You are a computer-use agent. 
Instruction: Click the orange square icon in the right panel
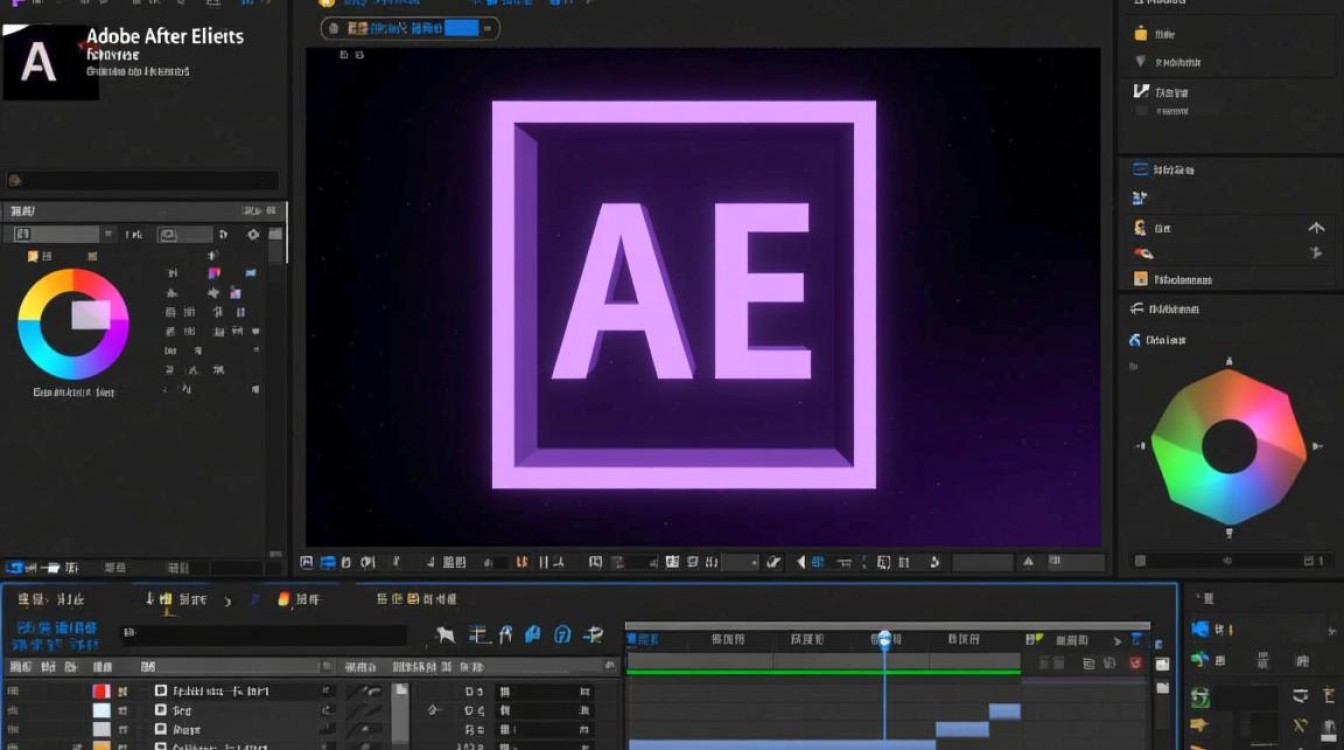tap(1140, 279)
